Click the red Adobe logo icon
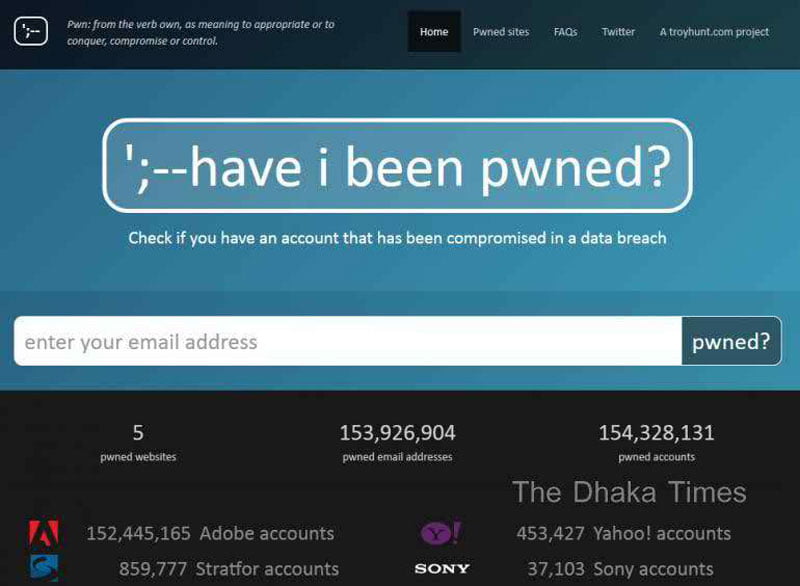Image resolution: width=800 pixels, height=586 pixels. (43, 533)
